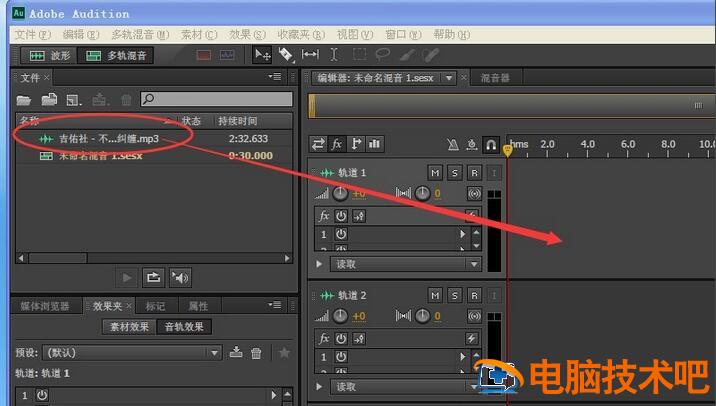Sort files by 持续时间 column header
The height and width of the screenshot is (406, 716).
[237, 121]
